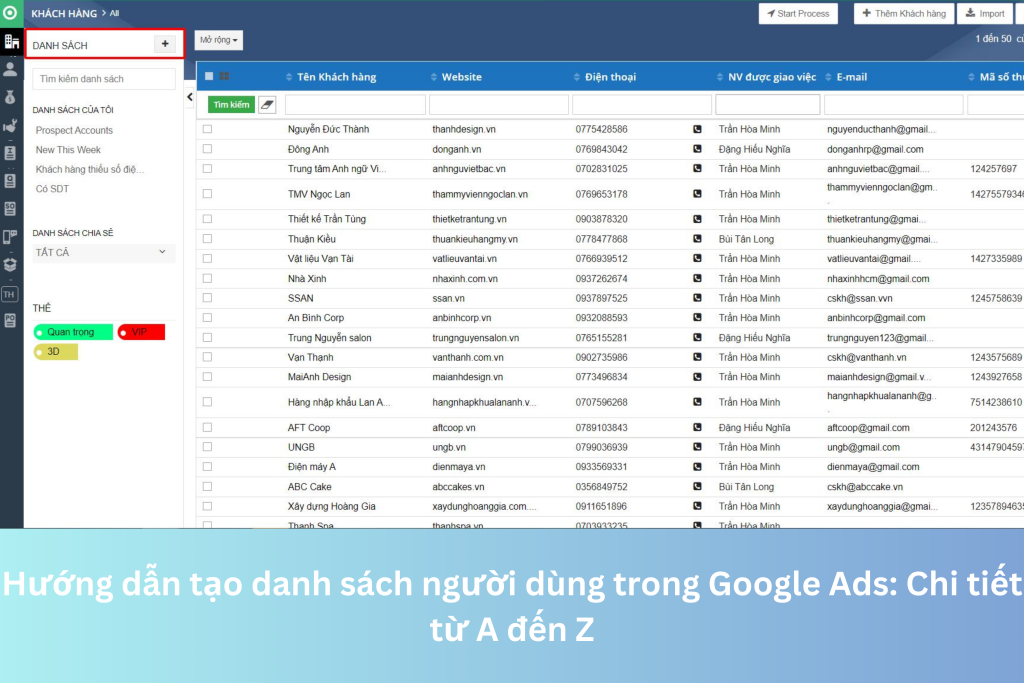
Task: Click the call icon for Đông Anh
Action: coord(697,149)
